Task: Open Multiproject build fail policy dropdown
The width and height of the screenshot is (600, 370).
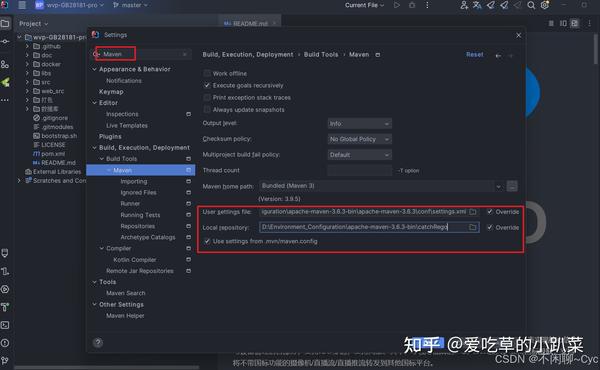Action: (359, 155)
